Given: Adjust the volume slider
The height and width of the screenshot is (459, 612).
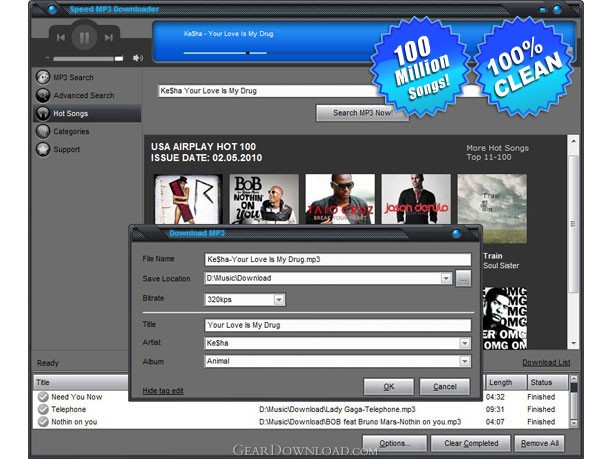Looking at the screenshot, I should (x=88, y=59).
